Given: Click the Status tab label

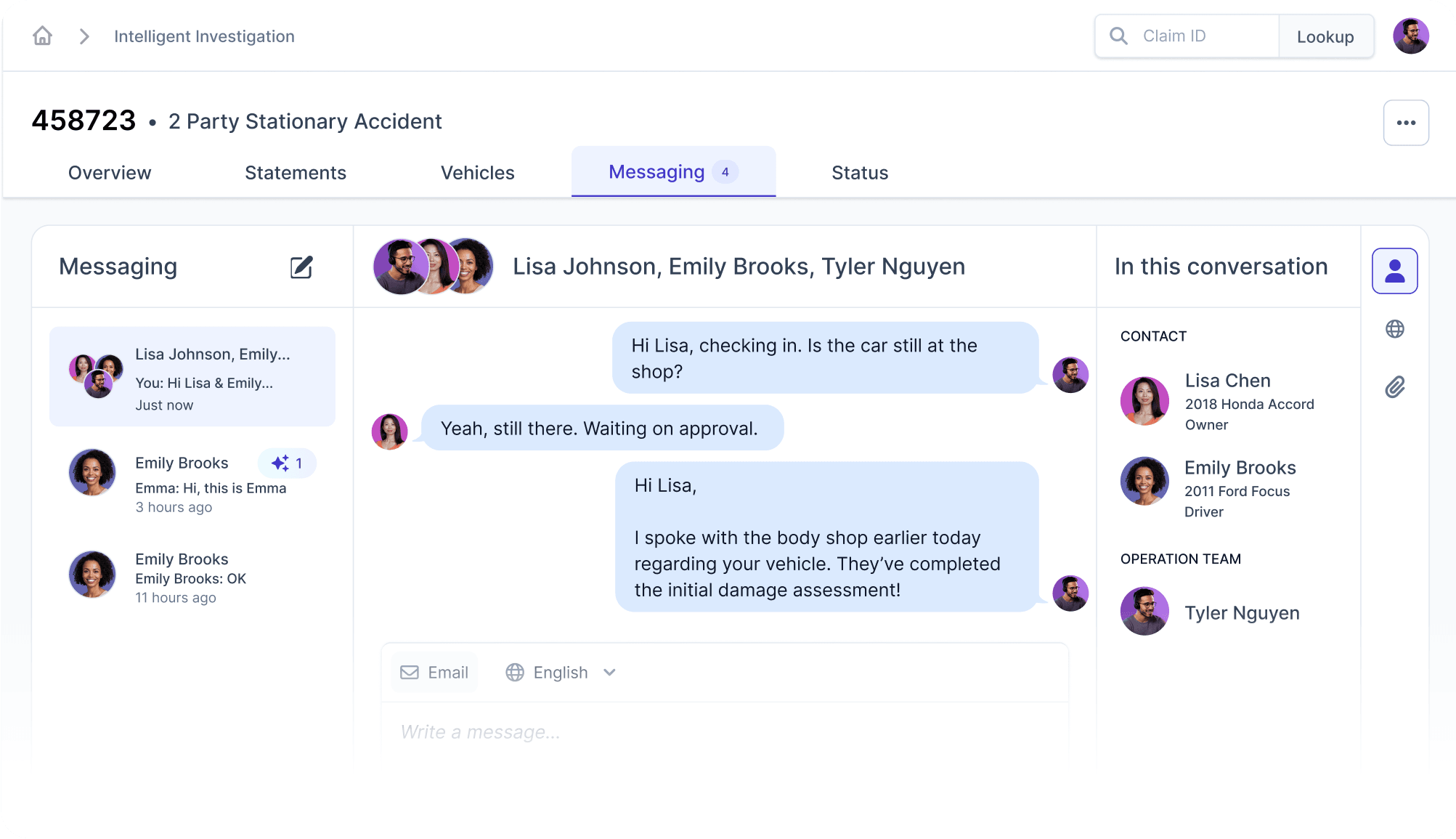Looking at the screenshot, I should 859,172.
